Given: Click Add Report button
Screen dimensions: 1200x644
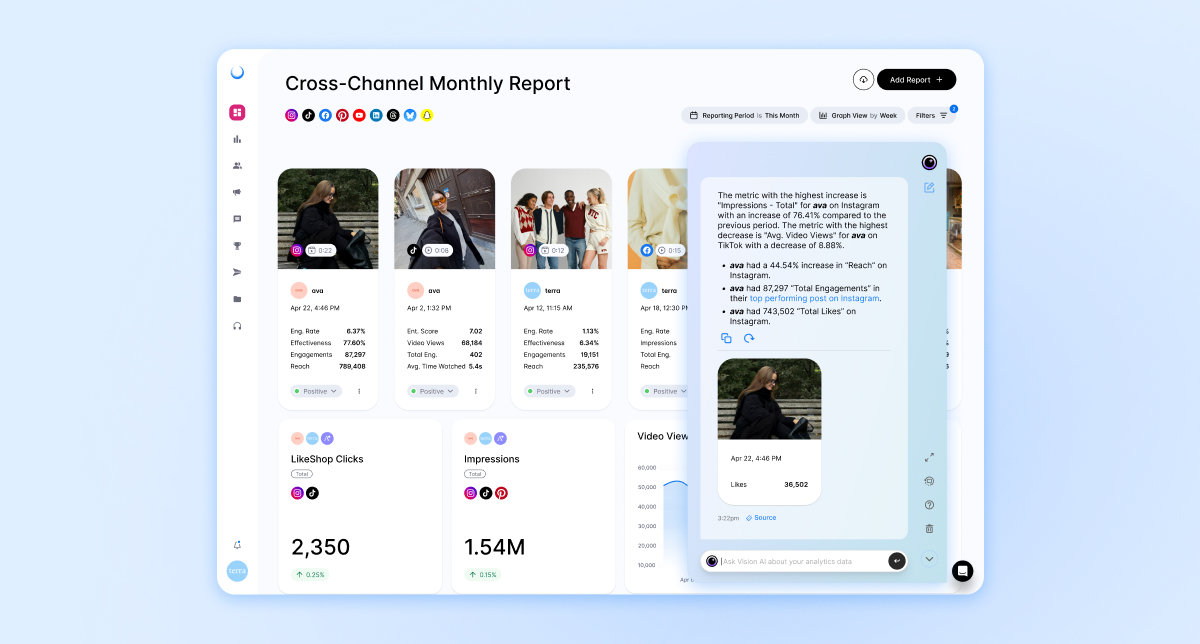Looking at the screenshot, I should coord(916,80).
